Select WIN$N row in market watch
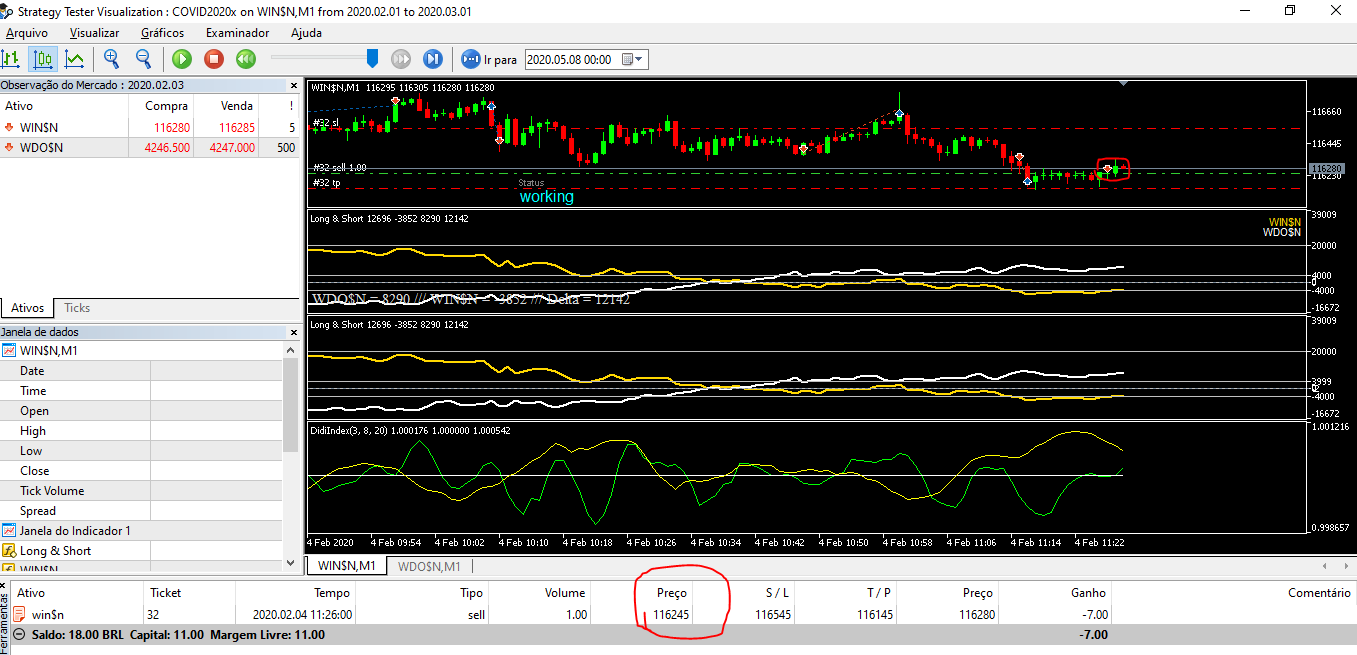Image resolution: width=1357 pixels, height=655 pixels. coord(150,127)
